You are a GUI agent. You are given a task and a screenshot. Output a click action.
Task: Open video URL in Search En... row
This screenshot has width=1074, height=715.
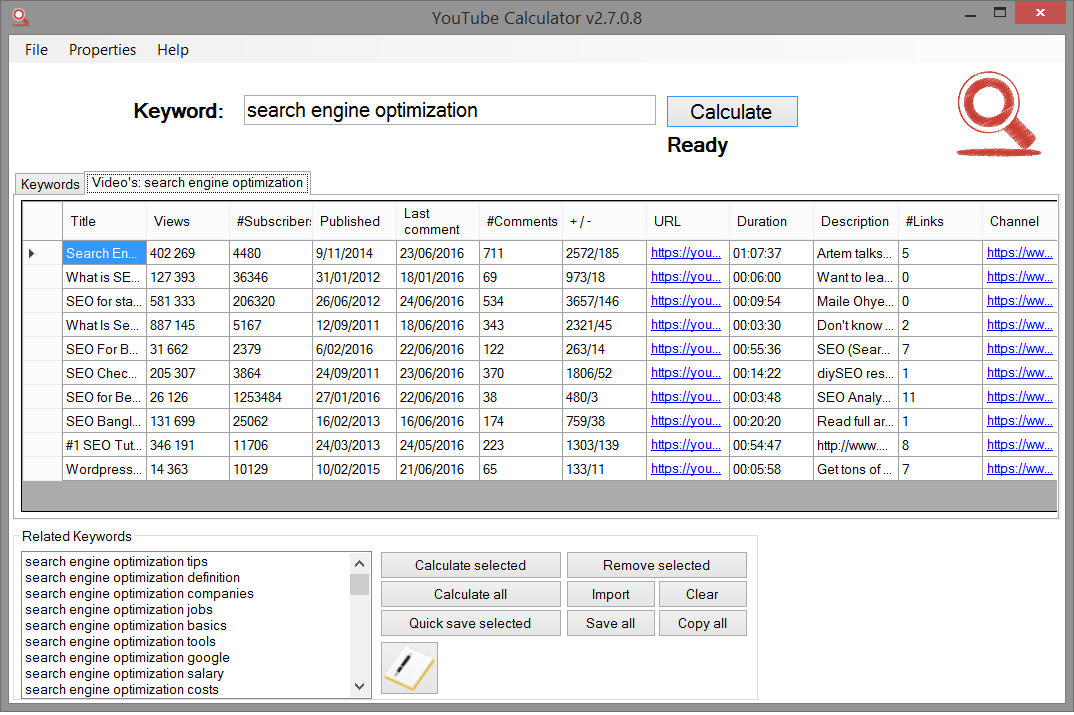[686, 253]
